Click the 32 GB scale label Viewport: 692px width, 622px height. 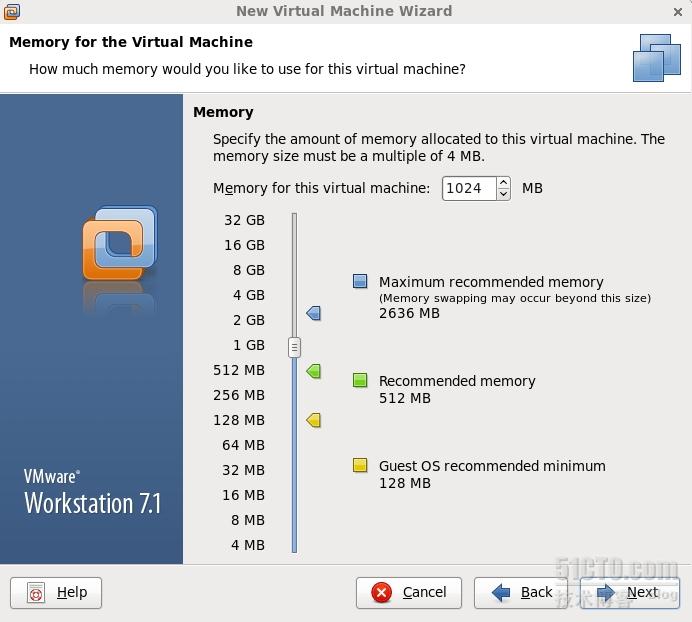(244, 220)
